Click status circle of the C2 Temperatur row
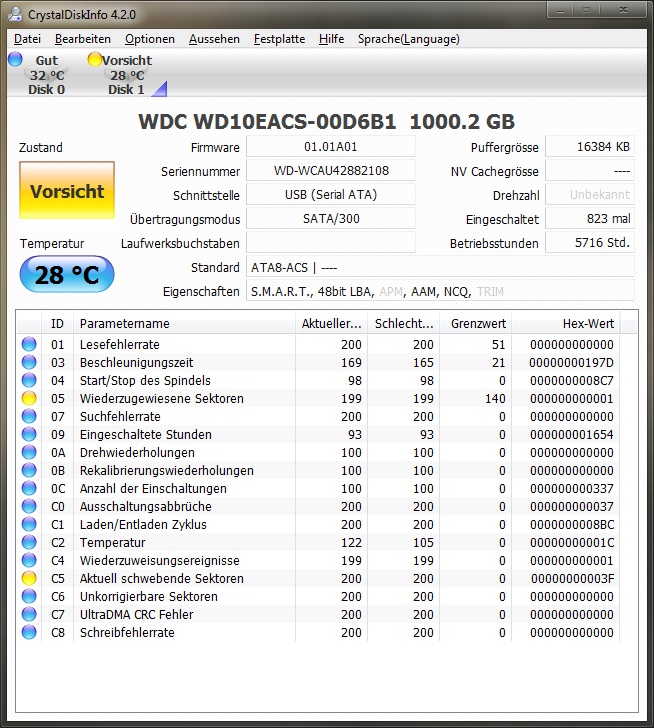654x728 pixels. [29, 542]
